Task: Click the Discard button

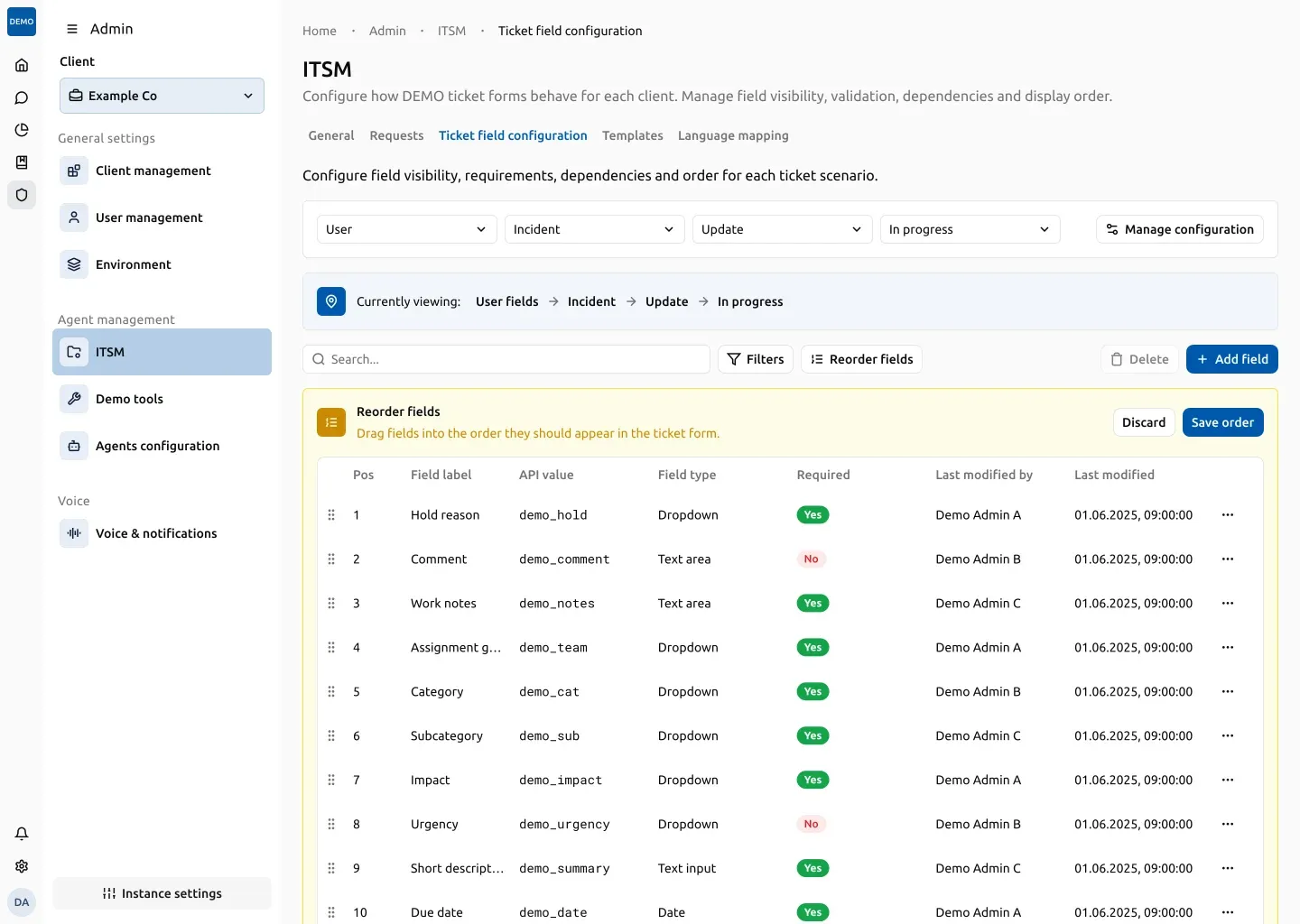Action: [1144, 422]
